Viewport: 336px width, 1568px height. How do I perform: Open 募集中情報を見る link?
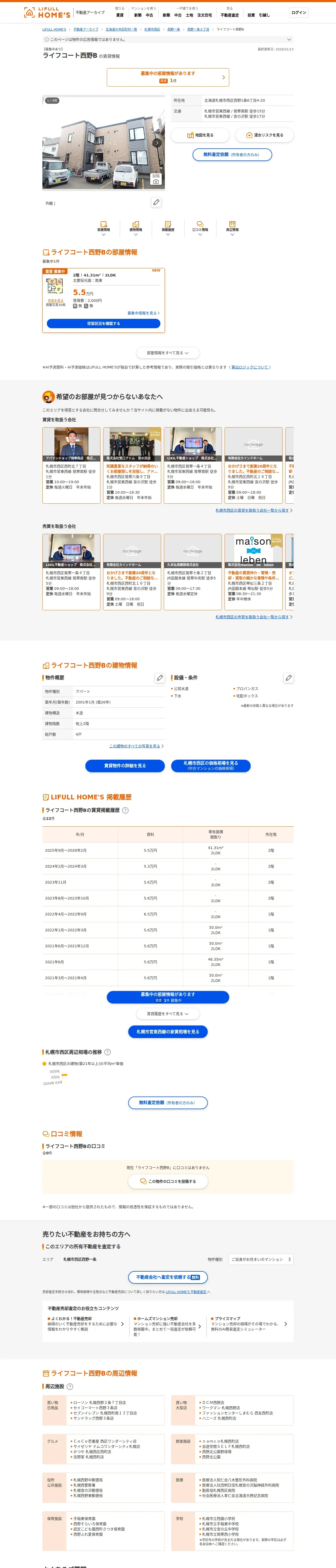(143, 313)
